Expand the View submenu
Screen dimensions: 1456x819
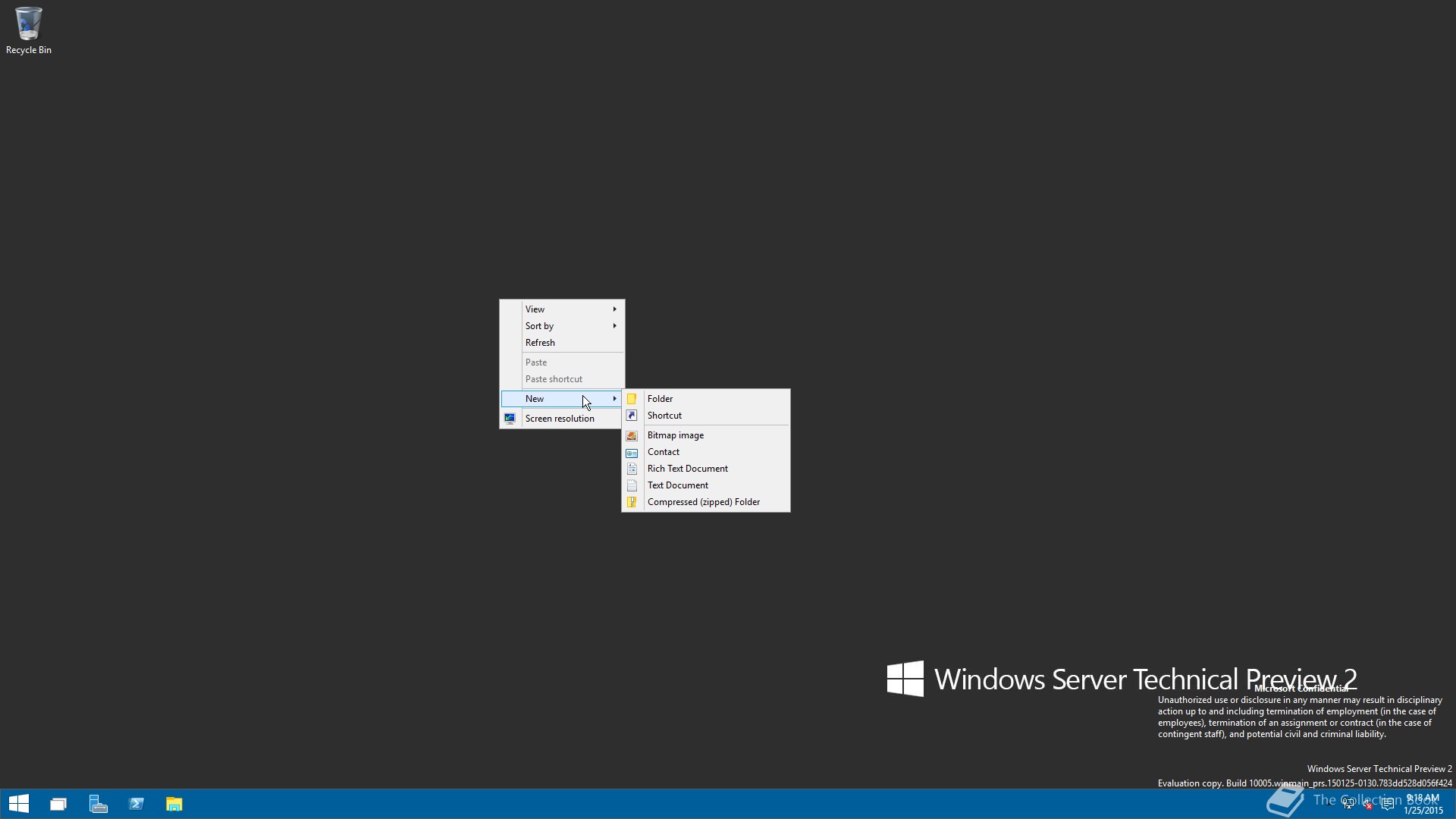coord(562,309)
